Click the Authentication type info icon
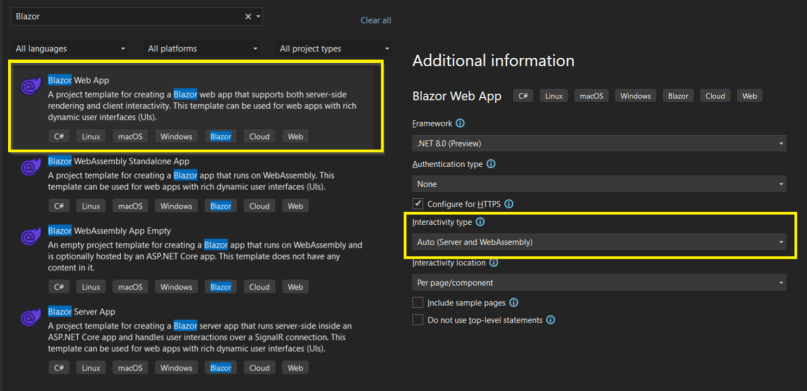Image resolution: width=807 pixels, height=391 pixels. click(490, 164)
